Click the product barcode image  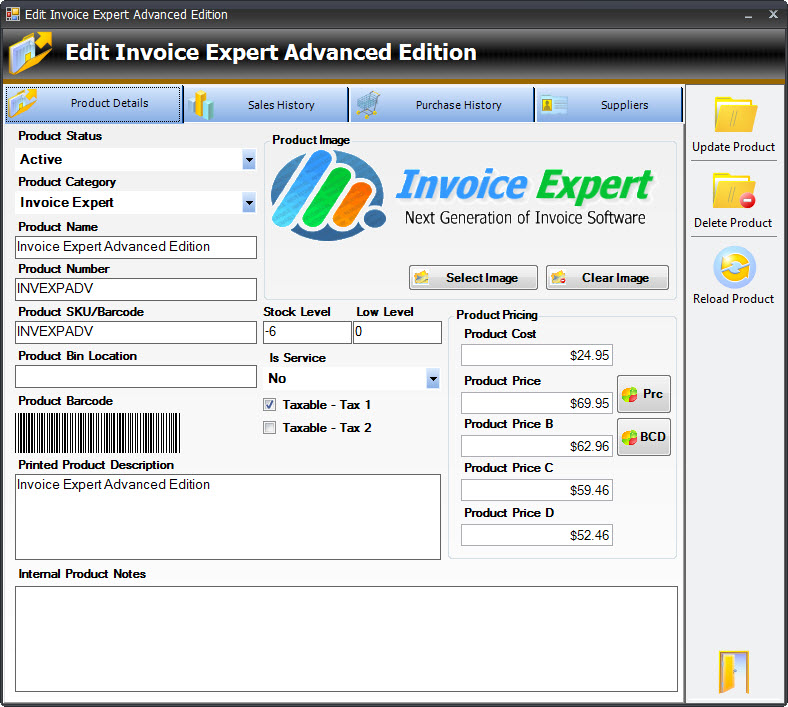click(97, 433)
